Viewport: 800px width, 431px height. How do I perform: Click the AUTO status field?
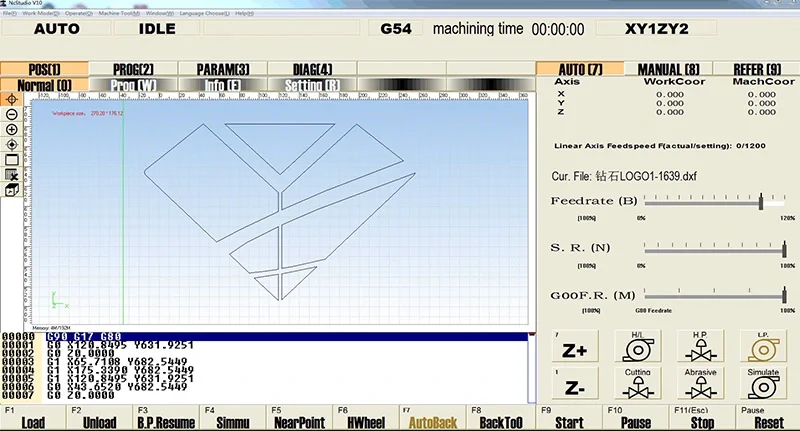pyautogui.click(x=57, y=29)
